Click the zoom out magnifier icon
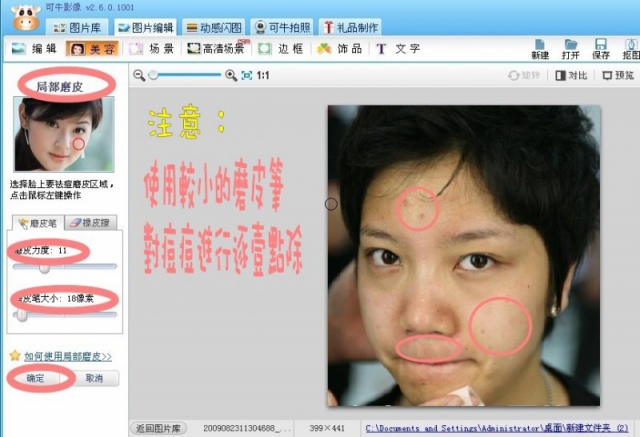The height and width of the screenshot is (437, 640). click(x=139, y=75)
